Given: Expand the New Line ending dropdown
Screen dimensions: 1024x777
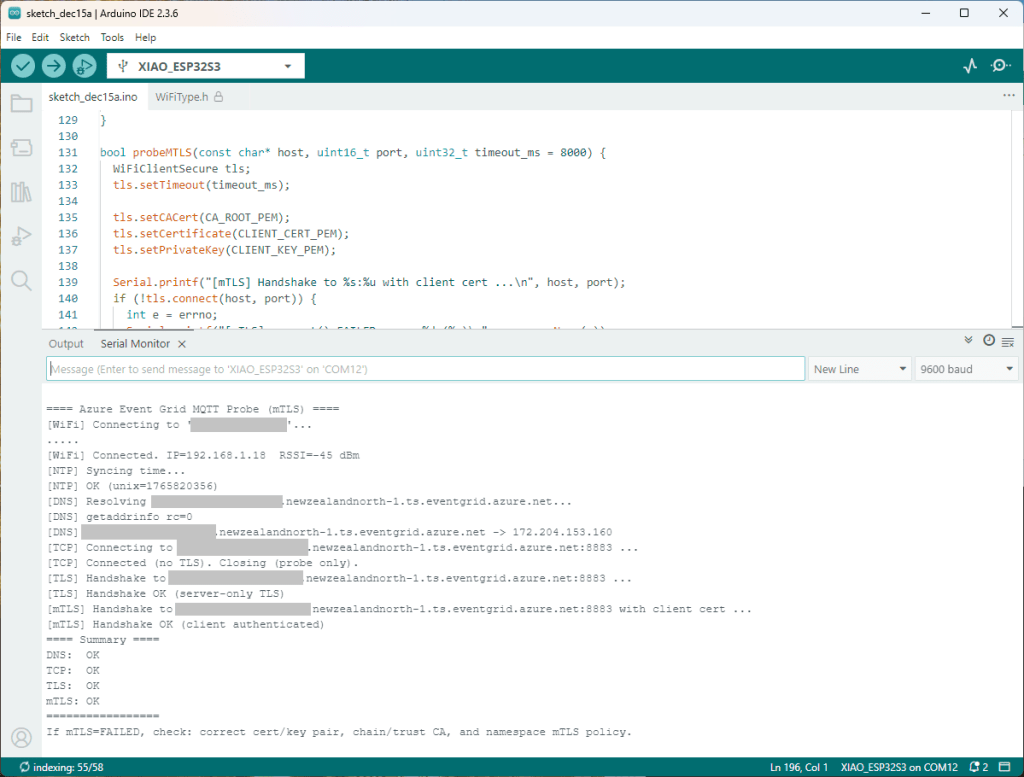Looking at the screenshot, I should pyautogui.click(x=860, y=369).
